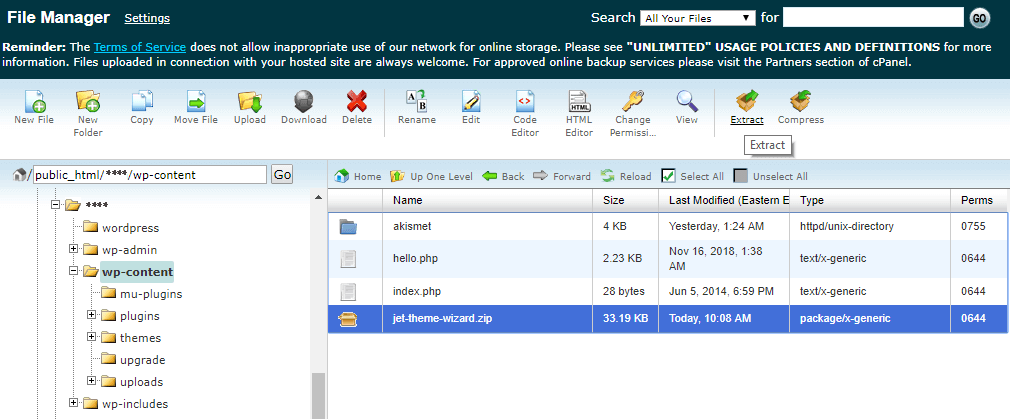Select the Rename tool
The height and width of the screenshot is (419, 1010).
coord(417,102)
